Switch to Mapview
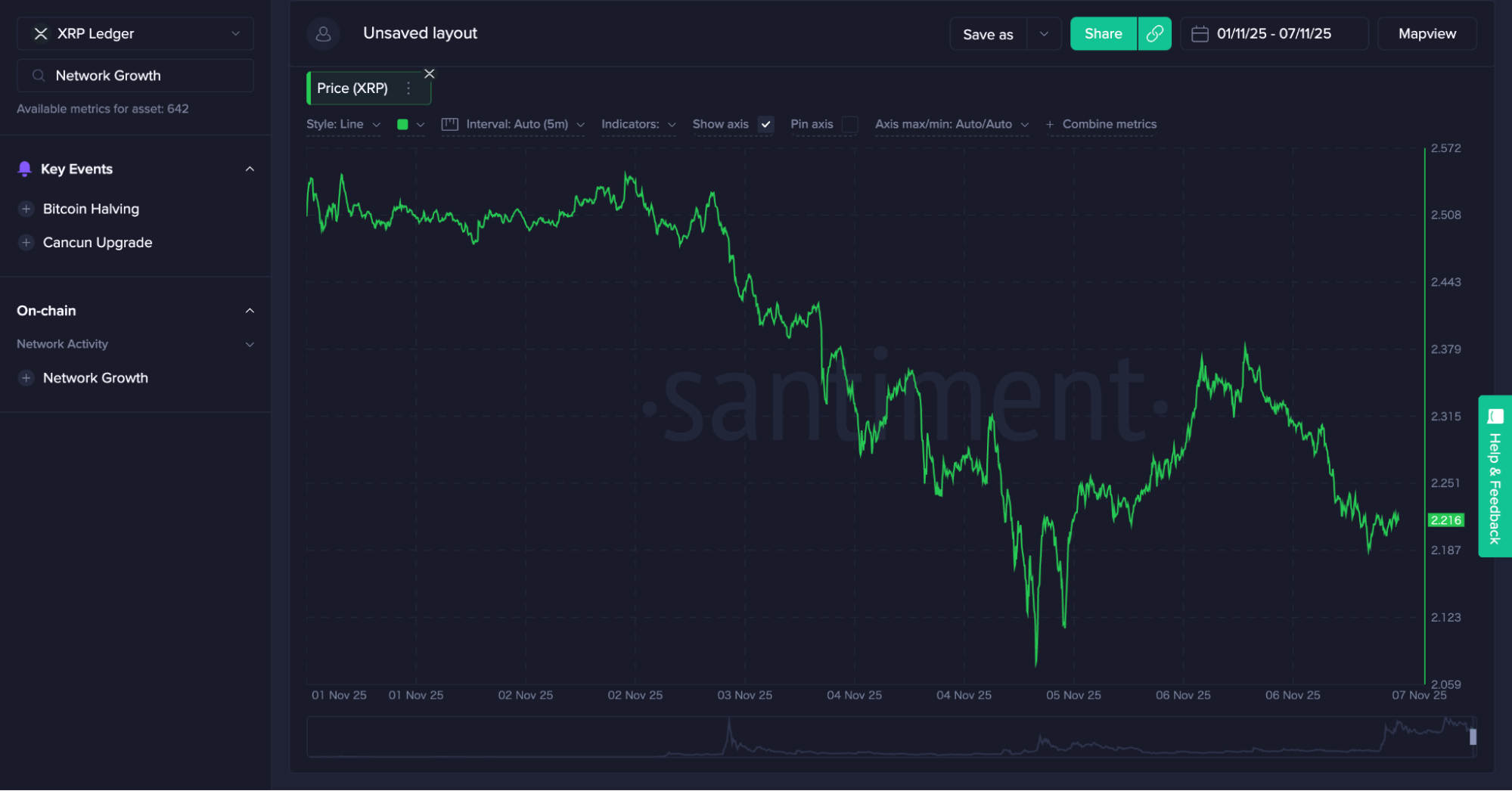 coord(1427,33)
